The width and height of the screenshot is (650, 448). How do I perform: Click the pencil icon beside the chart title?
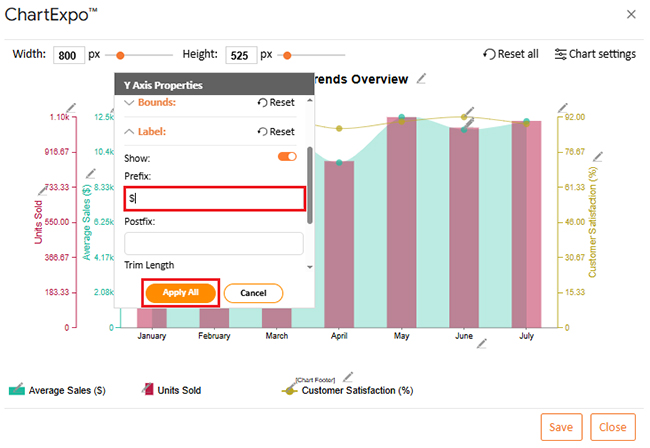pos(421,78)
